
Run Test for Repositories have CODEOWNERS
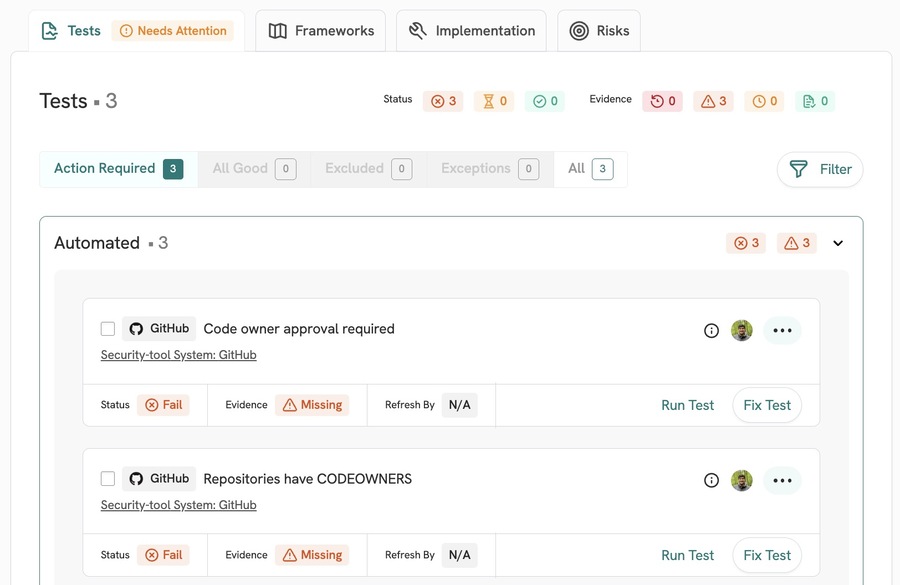[x=688, y=555]
